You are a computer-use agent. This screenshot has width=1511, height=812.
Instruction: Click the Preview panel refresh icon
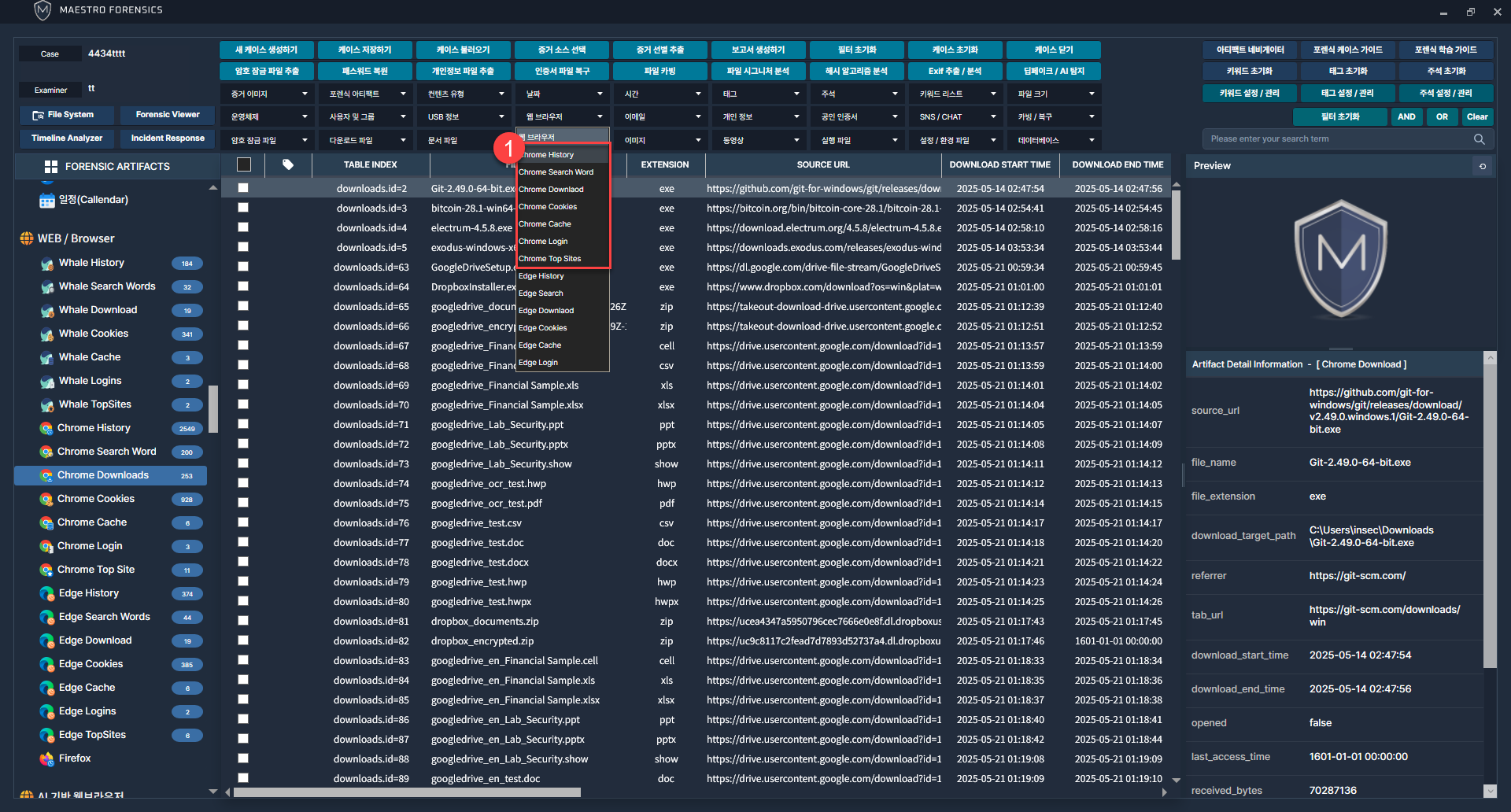pos(1483,166)
